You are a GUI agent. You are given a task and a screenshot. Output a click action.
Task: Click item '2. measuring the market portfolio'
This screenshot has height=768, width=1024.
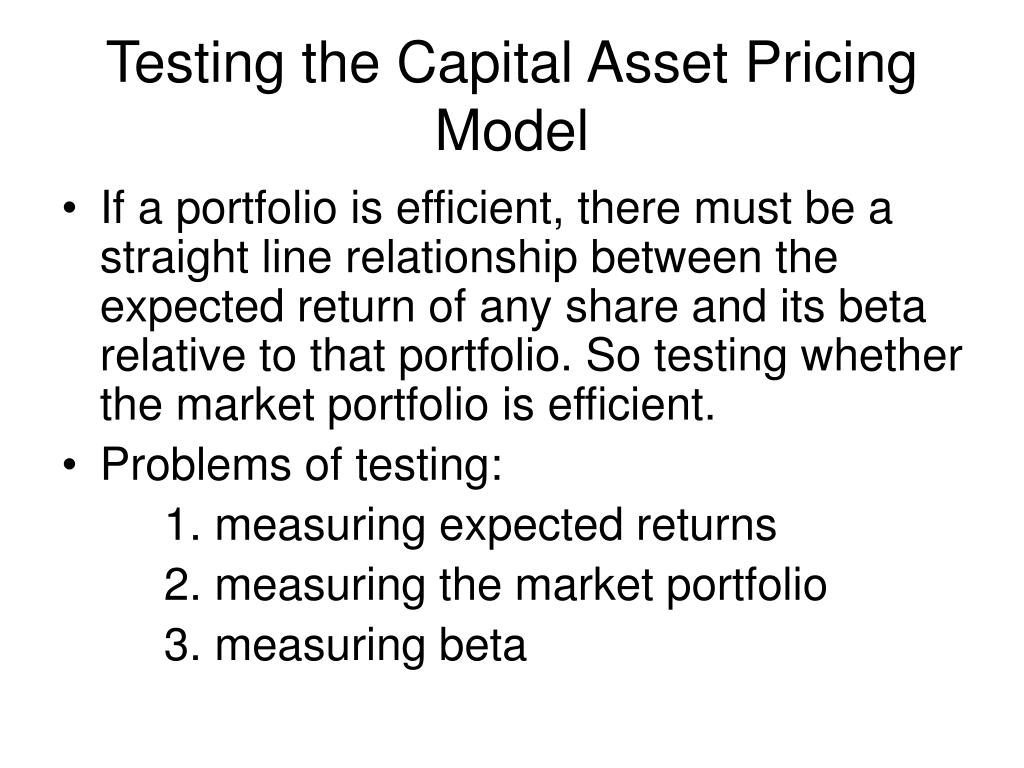click(496, 585)
